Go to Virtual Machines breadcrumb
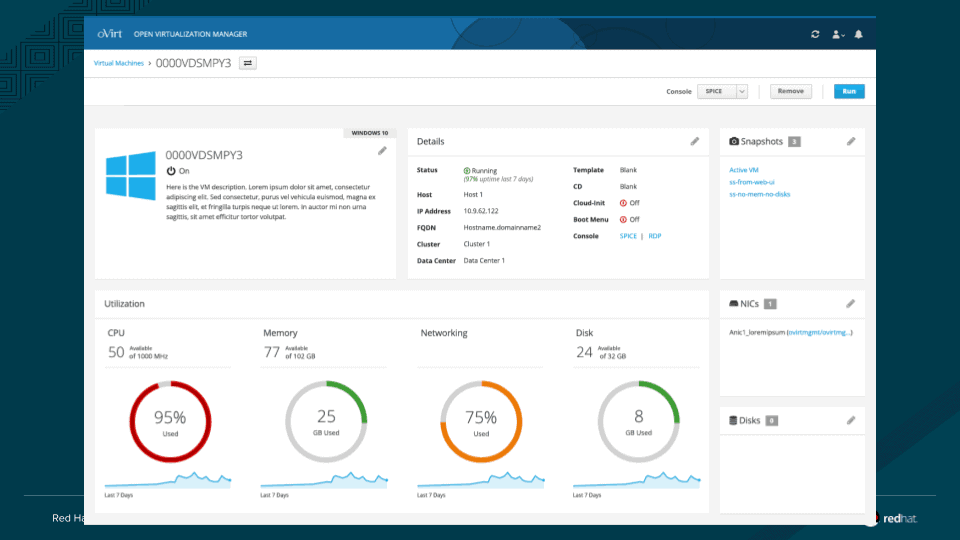960x540 pixels. 118,63
